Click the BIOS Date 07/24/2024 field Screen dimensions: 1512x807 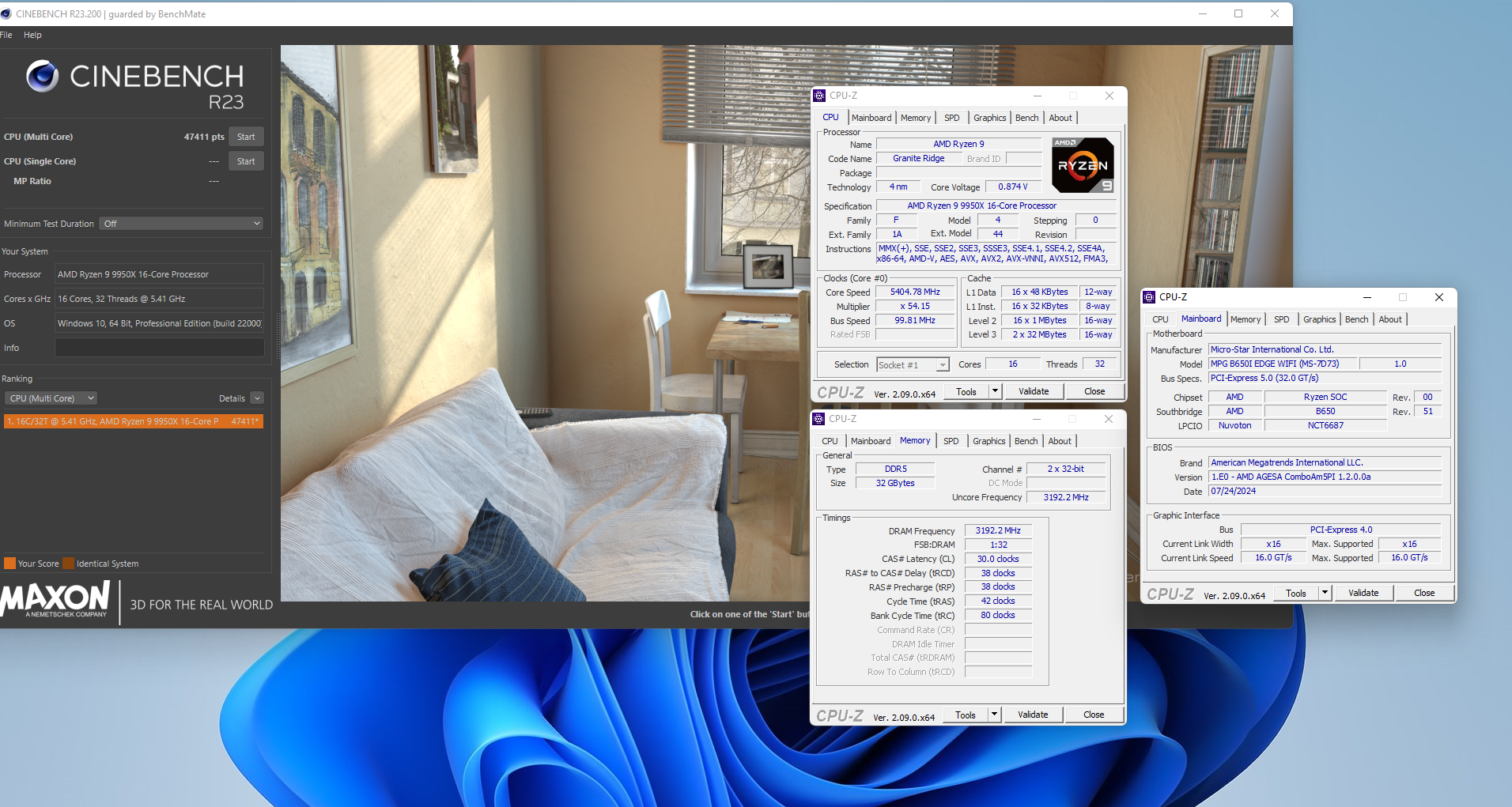point(1325,492)
